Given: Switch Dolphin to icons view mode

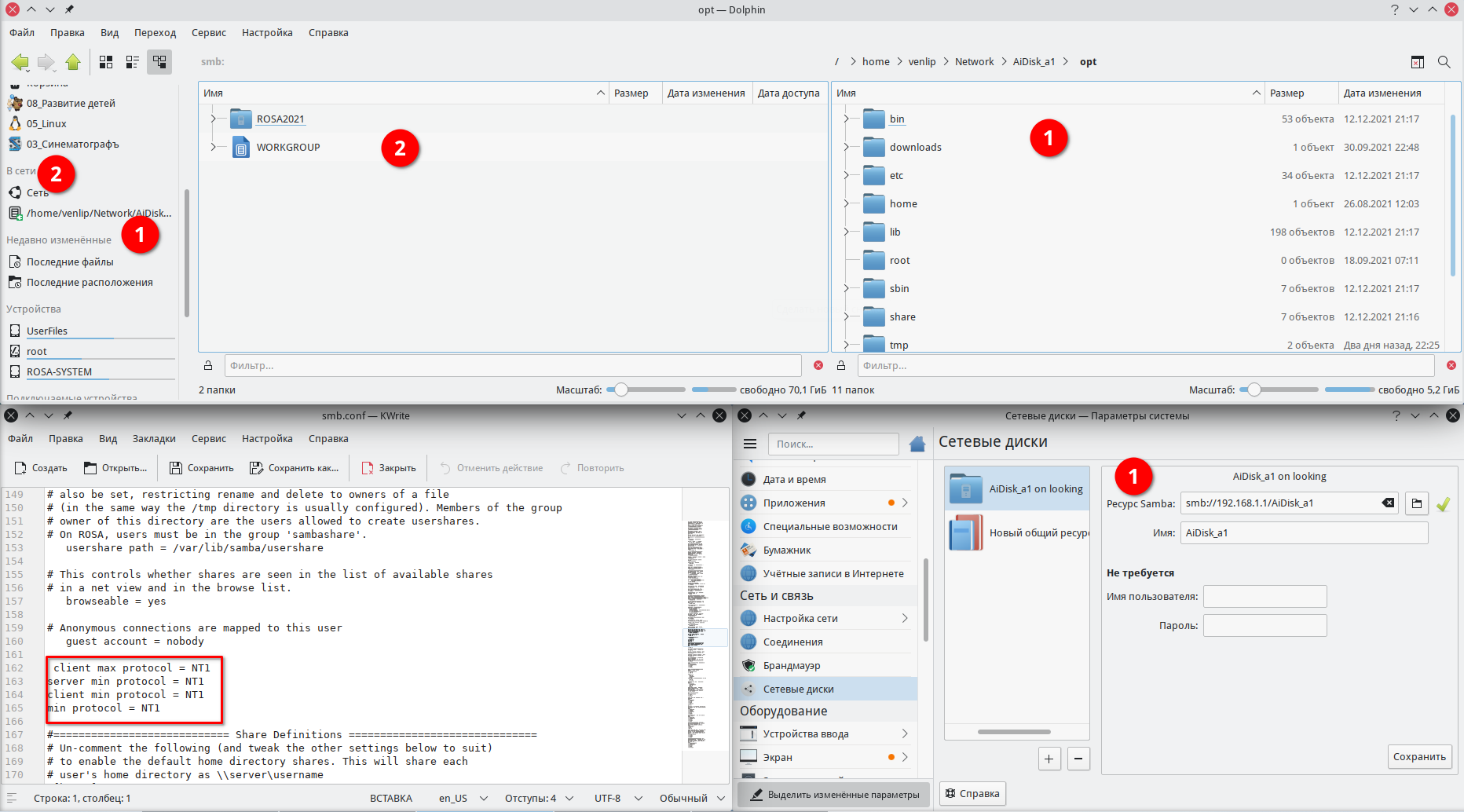Looking at the screenshot, I should click(106, 62).
